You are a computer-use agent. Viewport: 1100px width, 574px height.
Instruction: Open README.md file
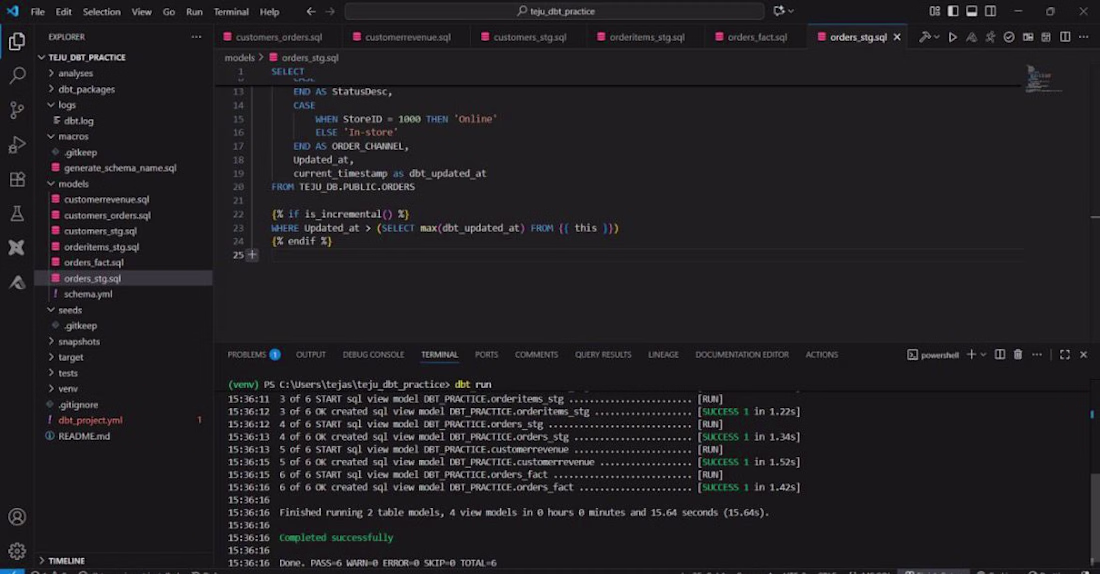(84, 436)
